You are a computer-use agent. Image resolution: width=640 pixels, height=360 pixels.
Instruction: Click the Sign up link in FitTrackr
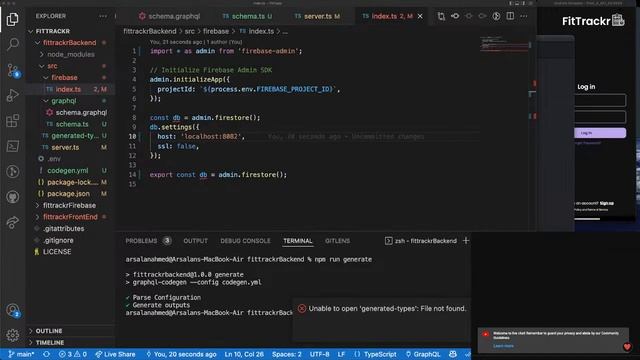607,203
